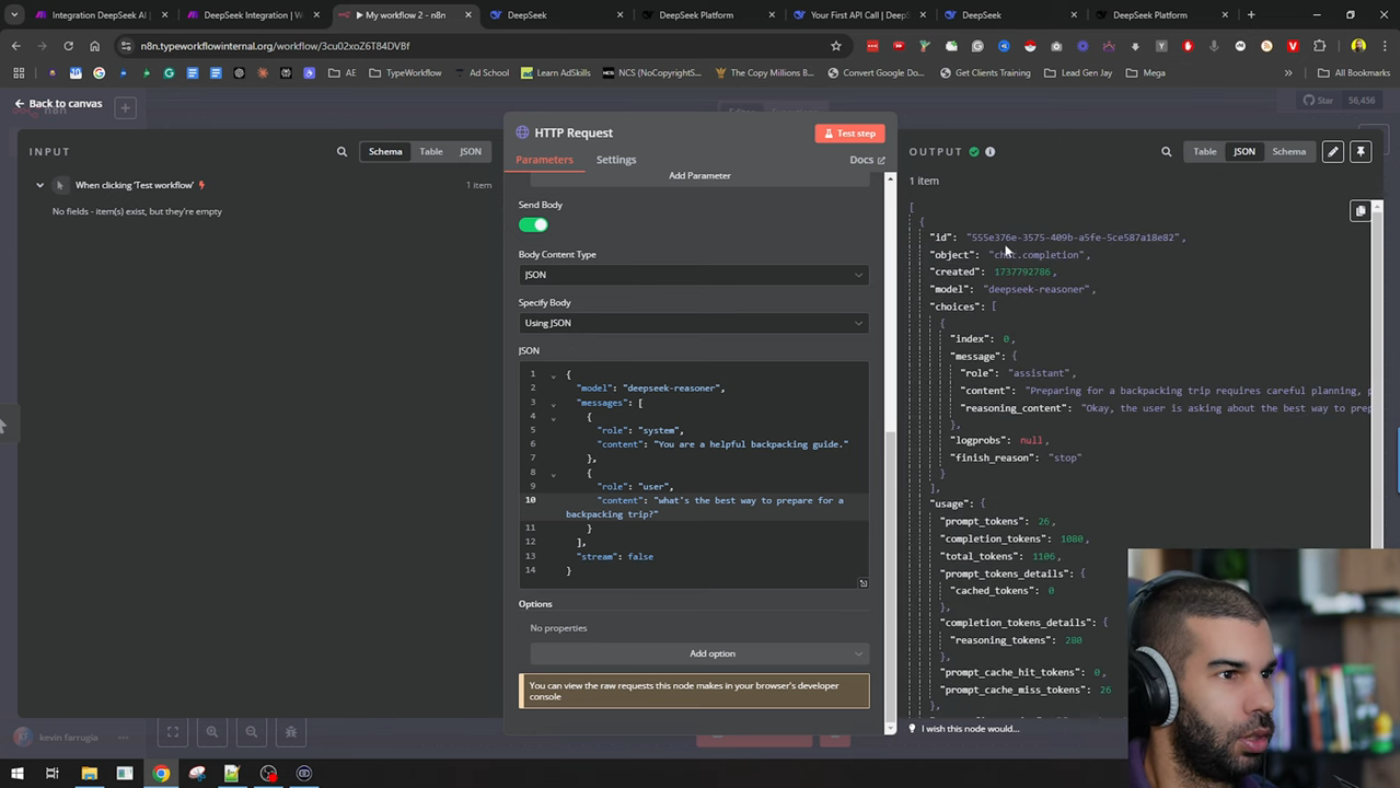1400x788 pixels.
Task: Click the green output success check icon
Action: coord(974,152)
